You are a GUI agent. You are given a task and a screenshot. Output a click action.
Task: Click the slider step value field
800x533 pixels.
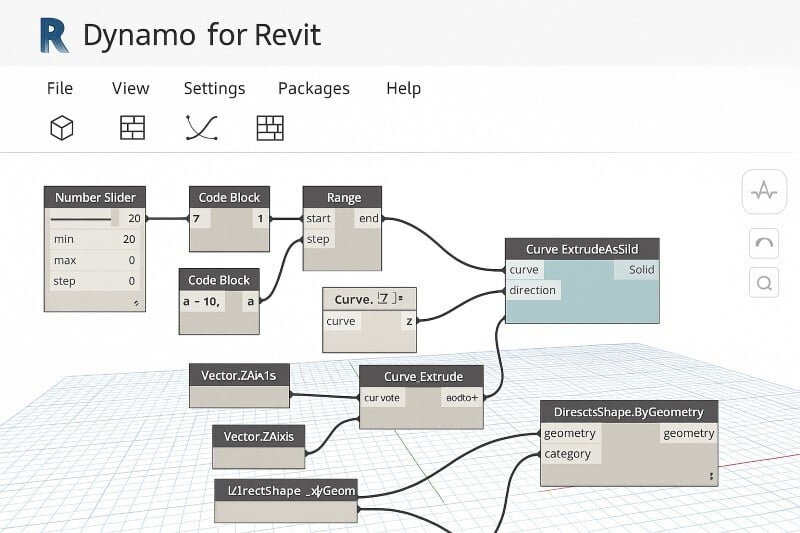coord(132,281)
